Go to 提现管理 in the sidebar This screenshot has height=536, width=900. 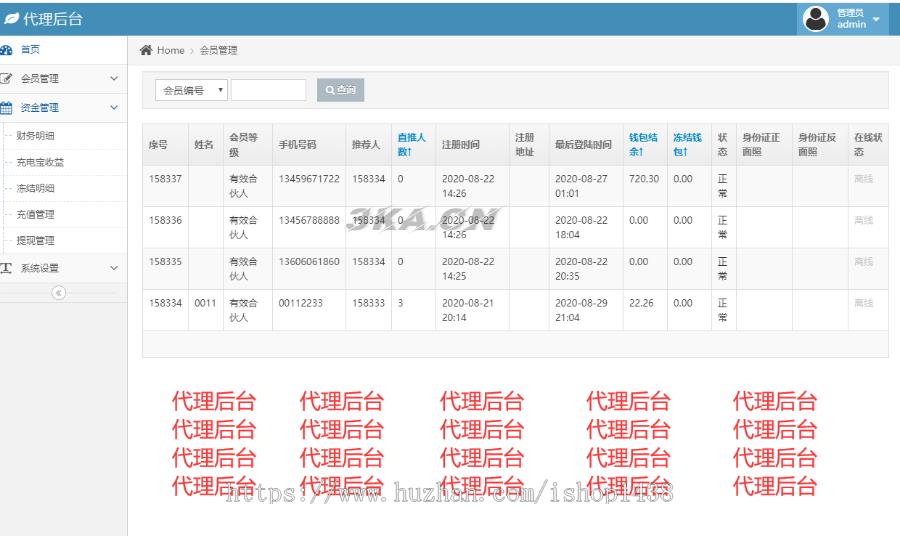tap(36, 240)
